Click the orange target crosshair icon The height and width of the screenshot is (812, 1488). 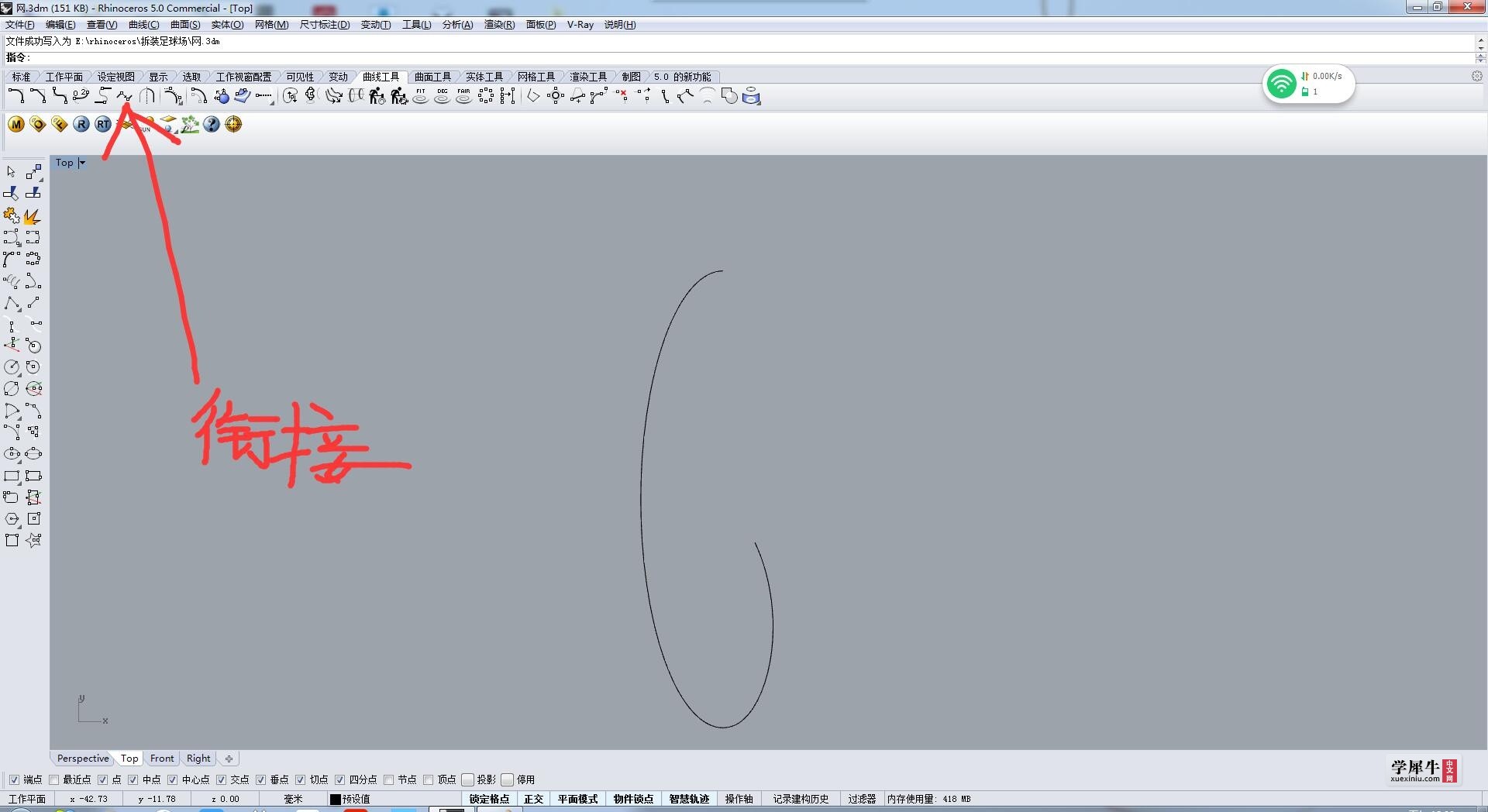pos(233,124)
